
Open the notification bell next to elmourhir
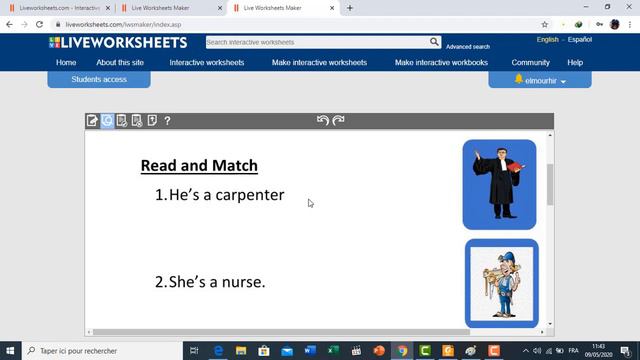pos(518,79)
